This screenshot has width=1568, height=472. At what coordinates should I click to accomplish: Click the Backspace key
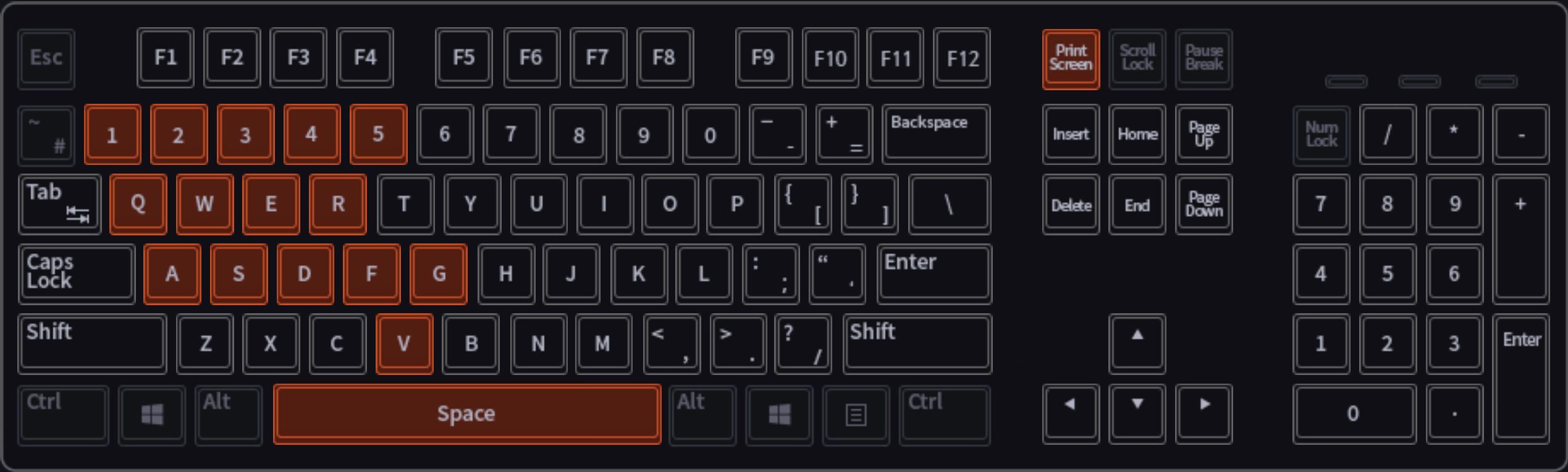pos(936,135)
